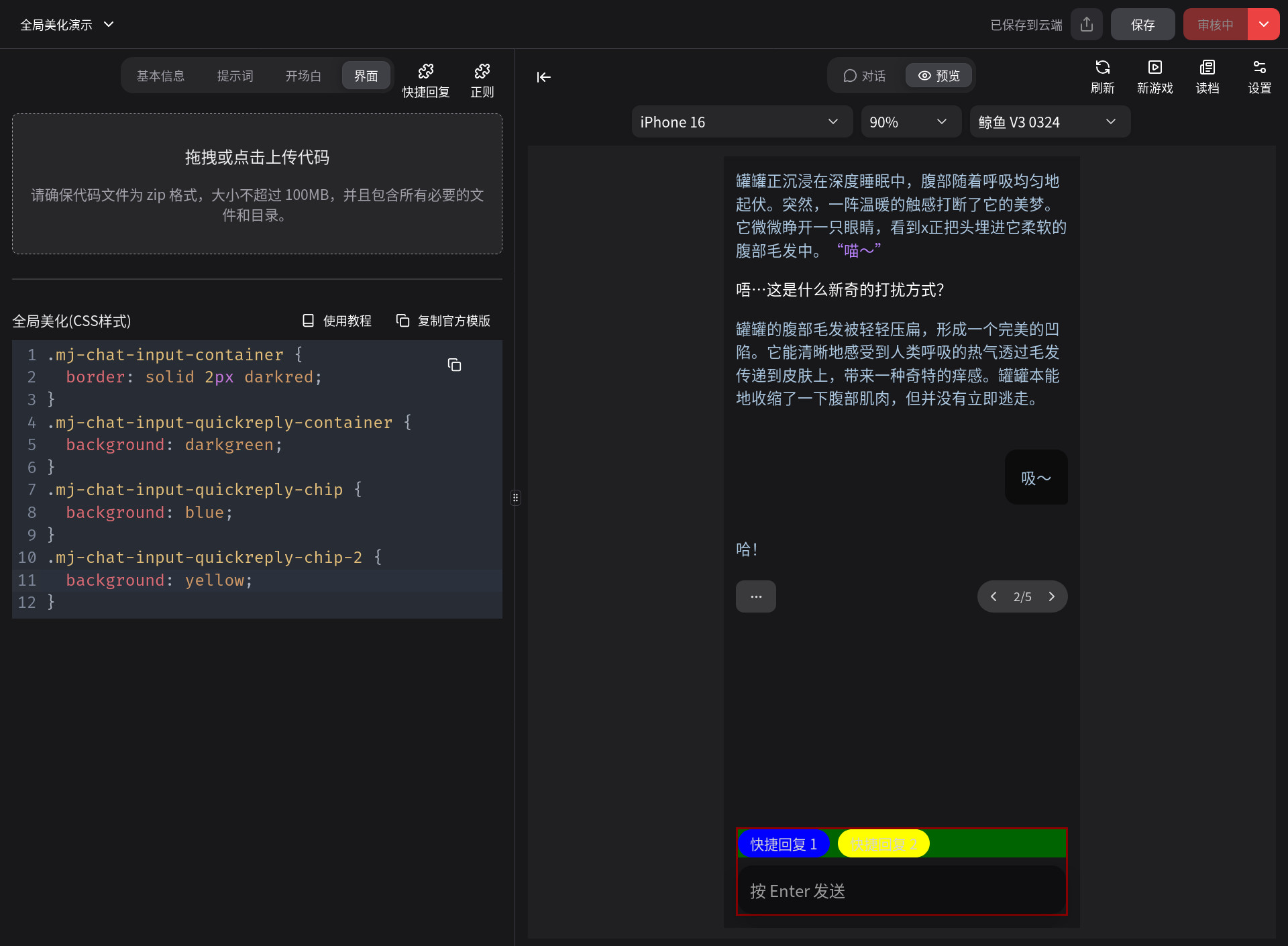Viewport: 1288px width, 946px height.
Task: Click the 按 Enter 发送 input field
Action: 901,891
